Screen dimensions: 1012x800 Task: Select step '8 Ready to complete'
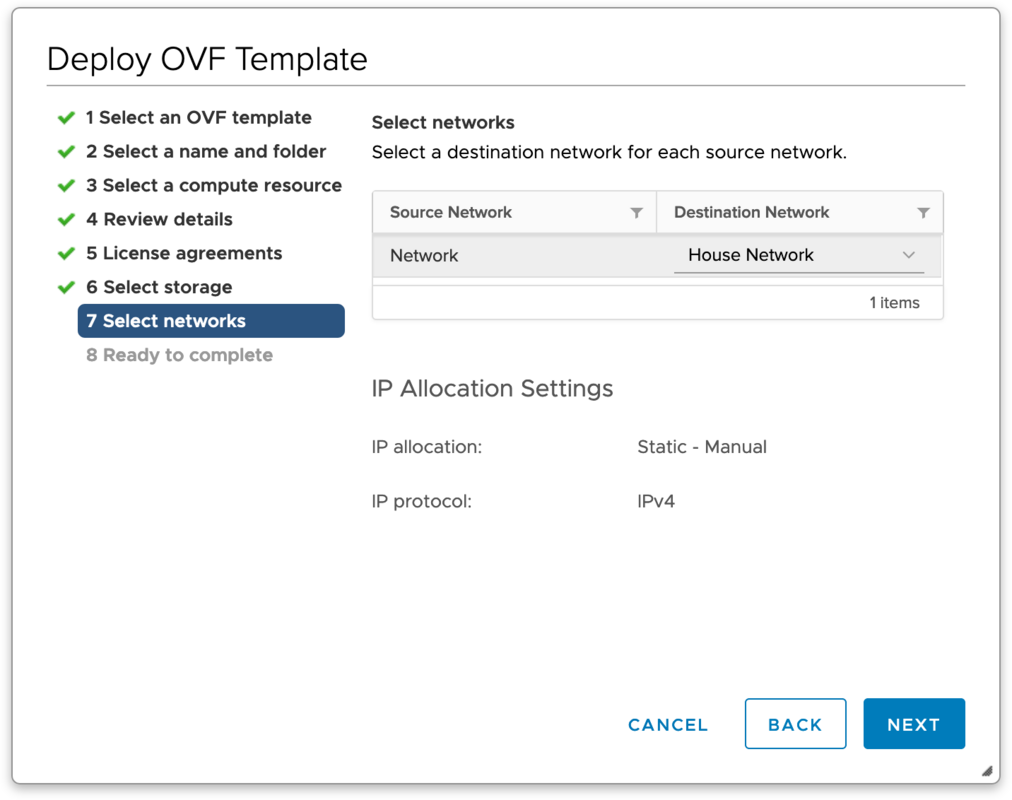(179, 355)
